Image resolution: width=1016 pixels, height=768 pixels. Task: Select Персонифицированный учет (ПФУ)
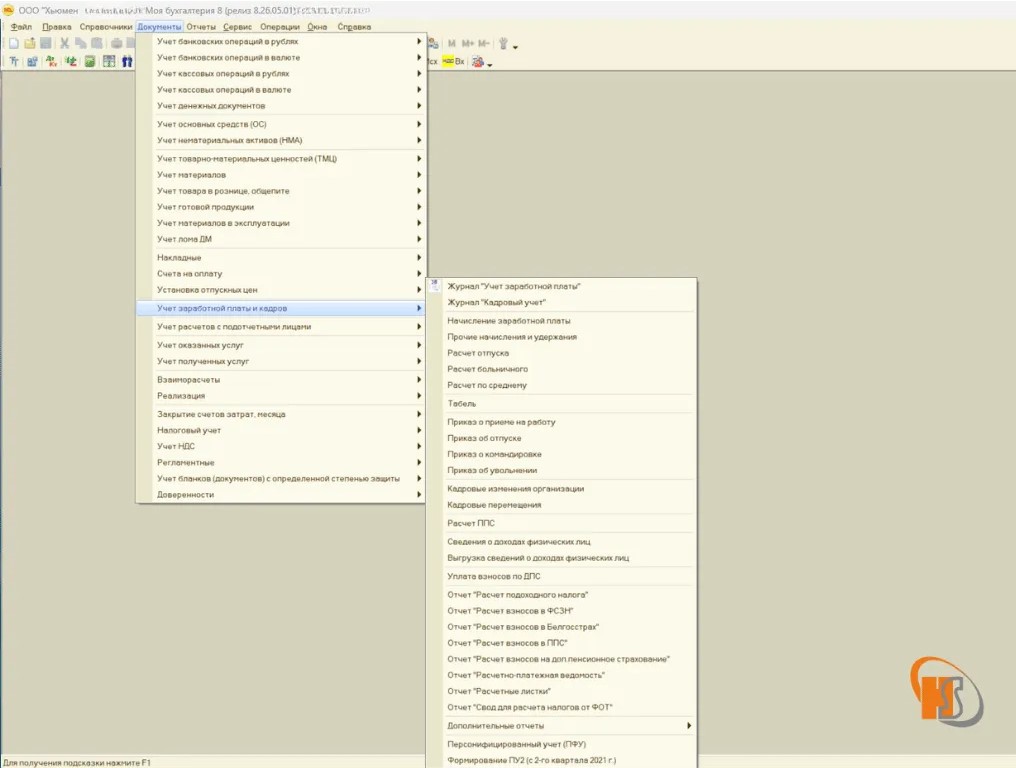[x=562, y=744]
